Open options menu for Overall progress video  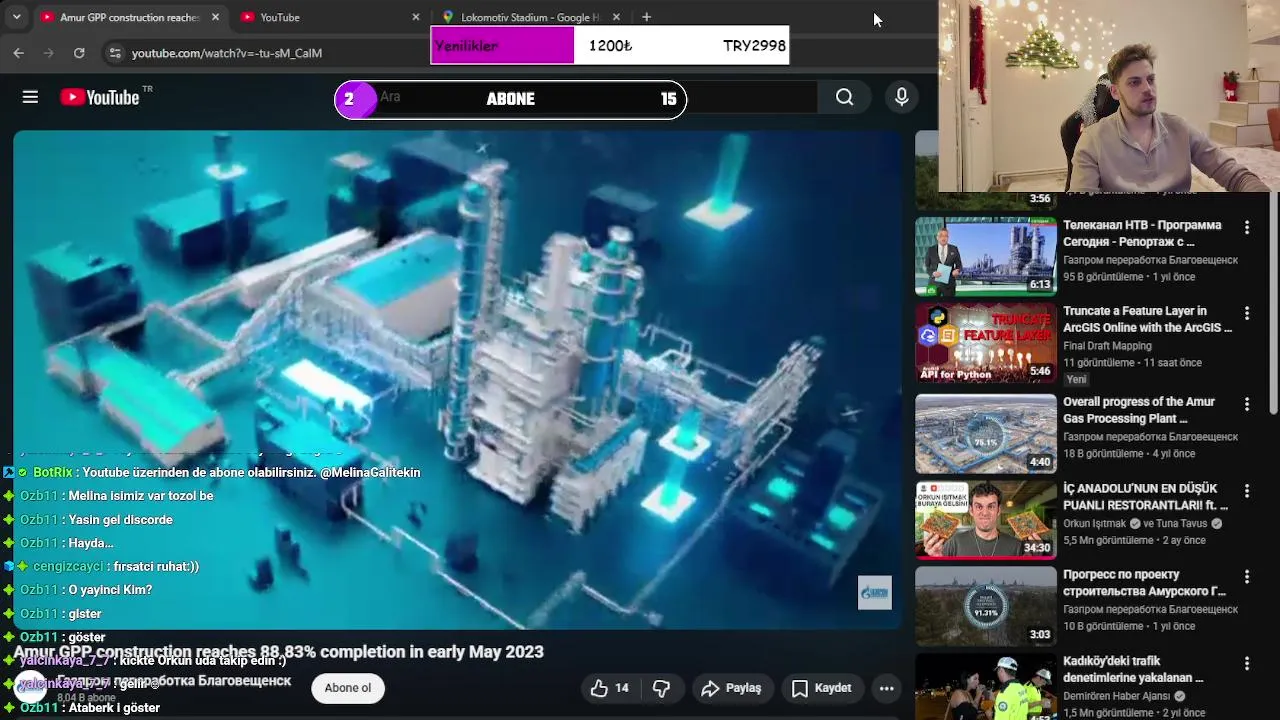pos(1246,404)
